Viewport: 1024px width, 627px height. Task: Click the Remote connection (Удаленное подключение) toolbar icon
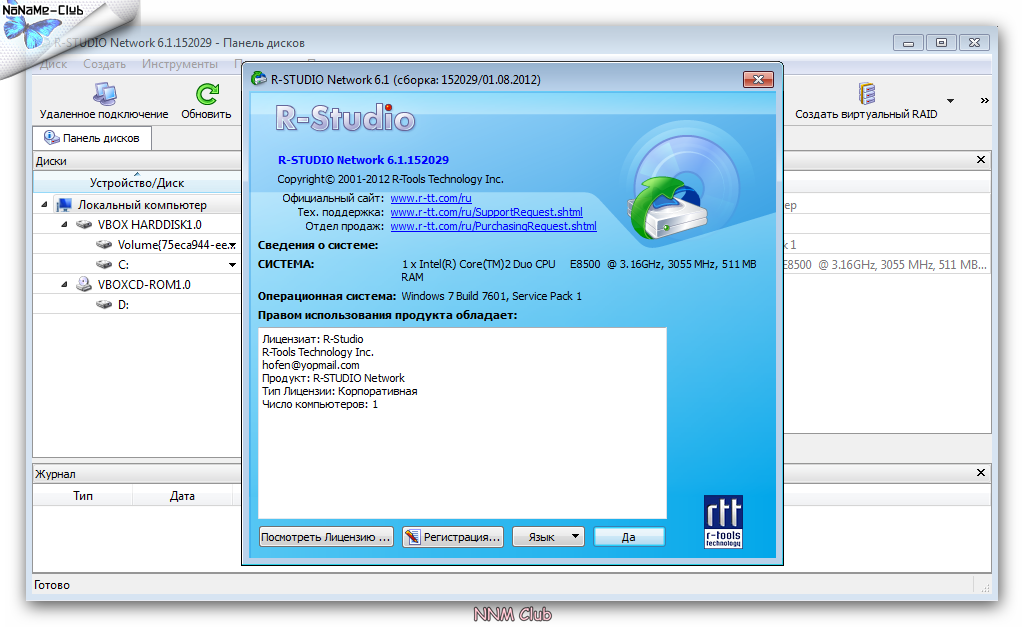tap(104, 94)
